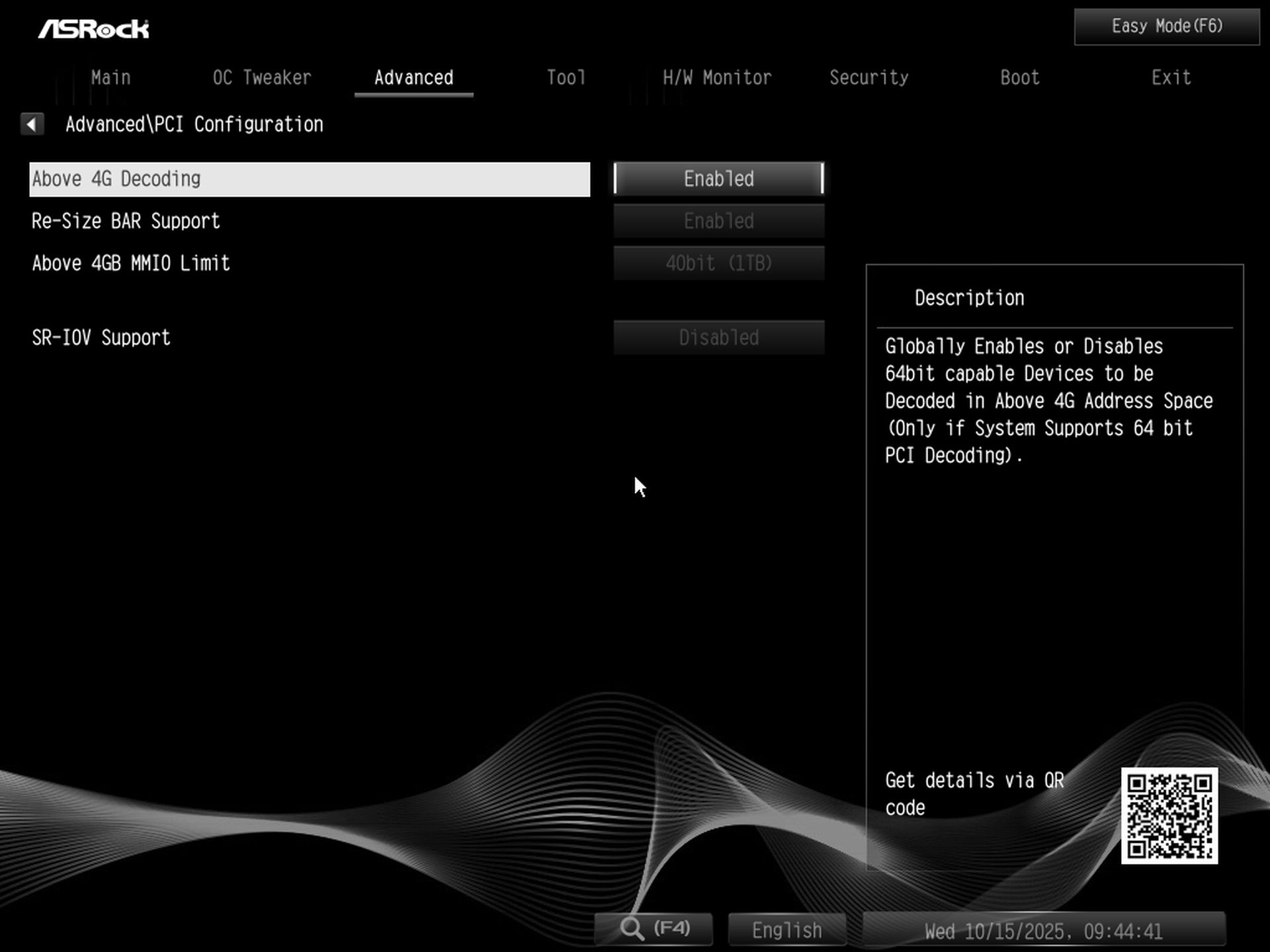Open the English language selector
The height and width of the screenshot is (952, 1270).
point(786,929)
